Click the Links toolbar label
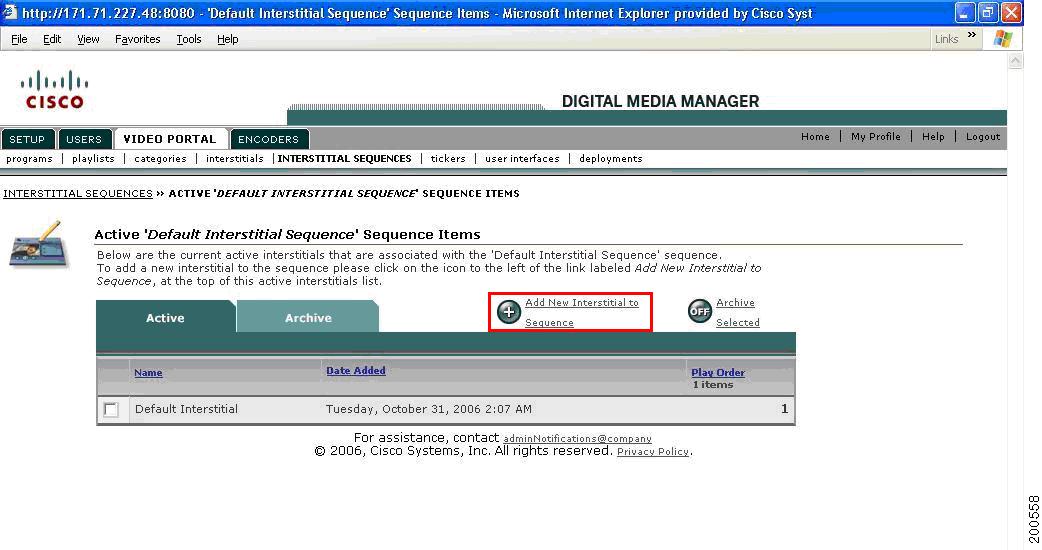The width and height of the screenshot is (1042, 550). (946, 39)
